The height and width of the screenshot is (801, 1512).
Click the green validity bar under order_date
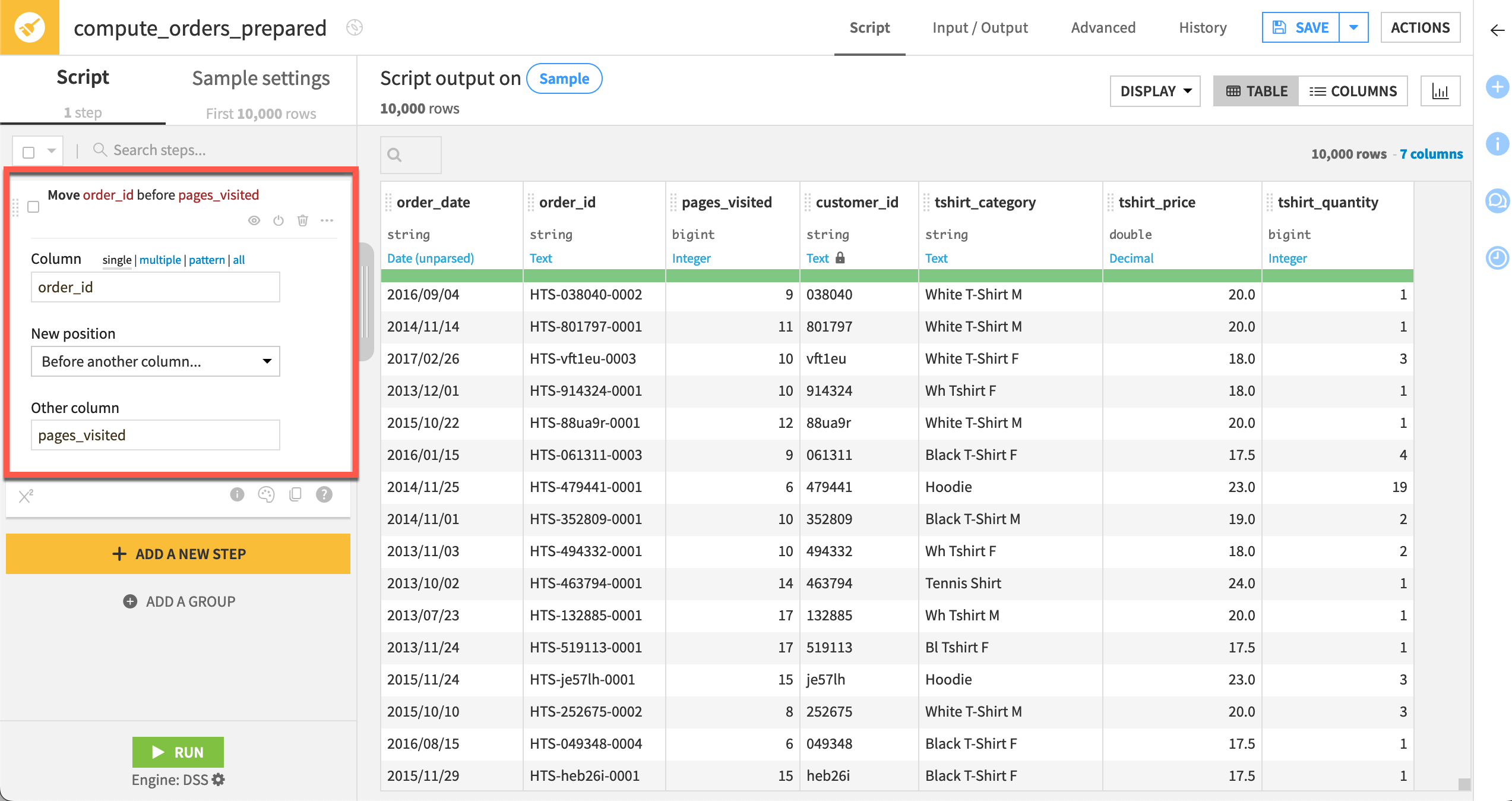click(452, 275)
